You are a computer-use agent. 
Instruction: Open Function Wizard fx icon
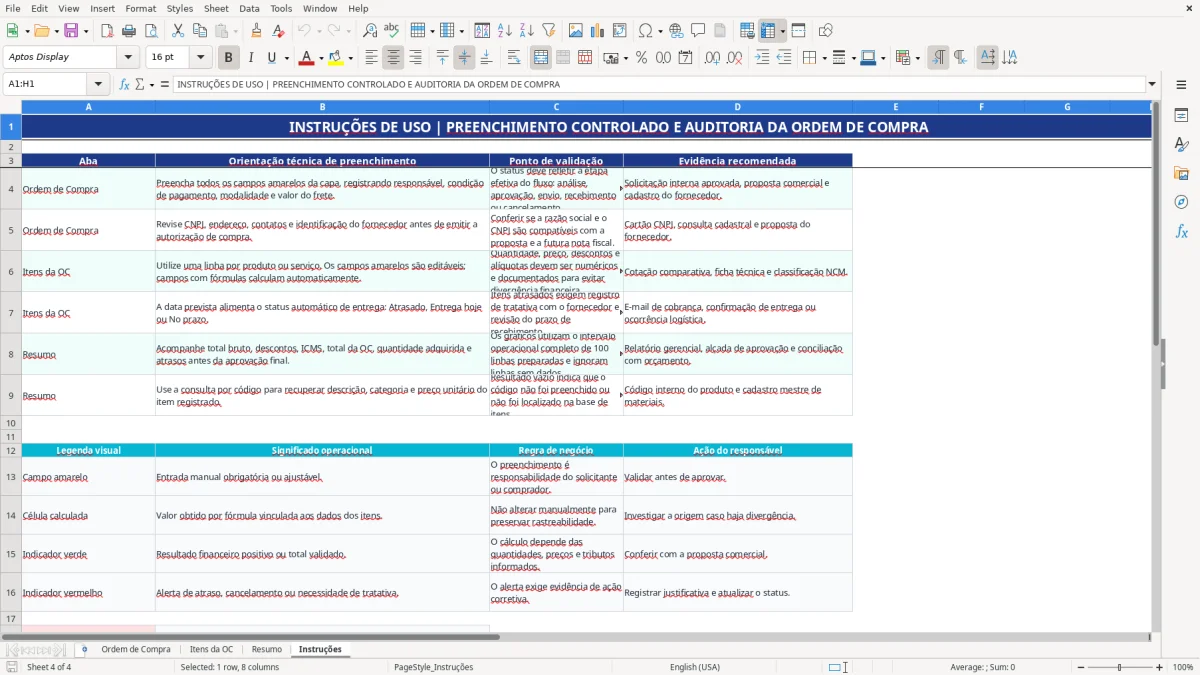click(124, 85)
